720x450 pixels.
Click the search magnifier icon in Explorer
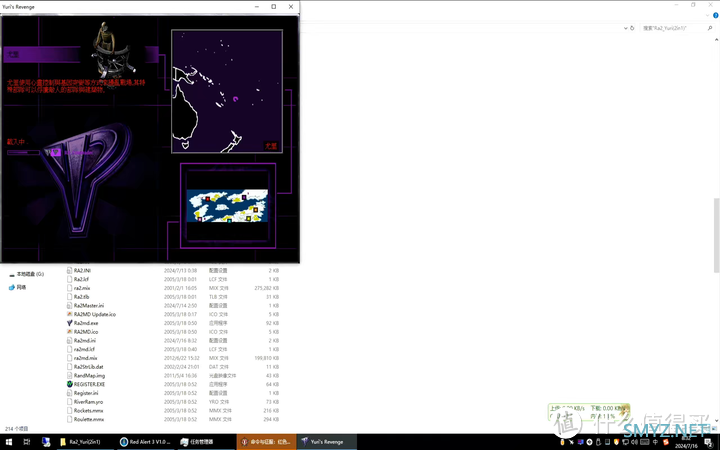[710, 28]
